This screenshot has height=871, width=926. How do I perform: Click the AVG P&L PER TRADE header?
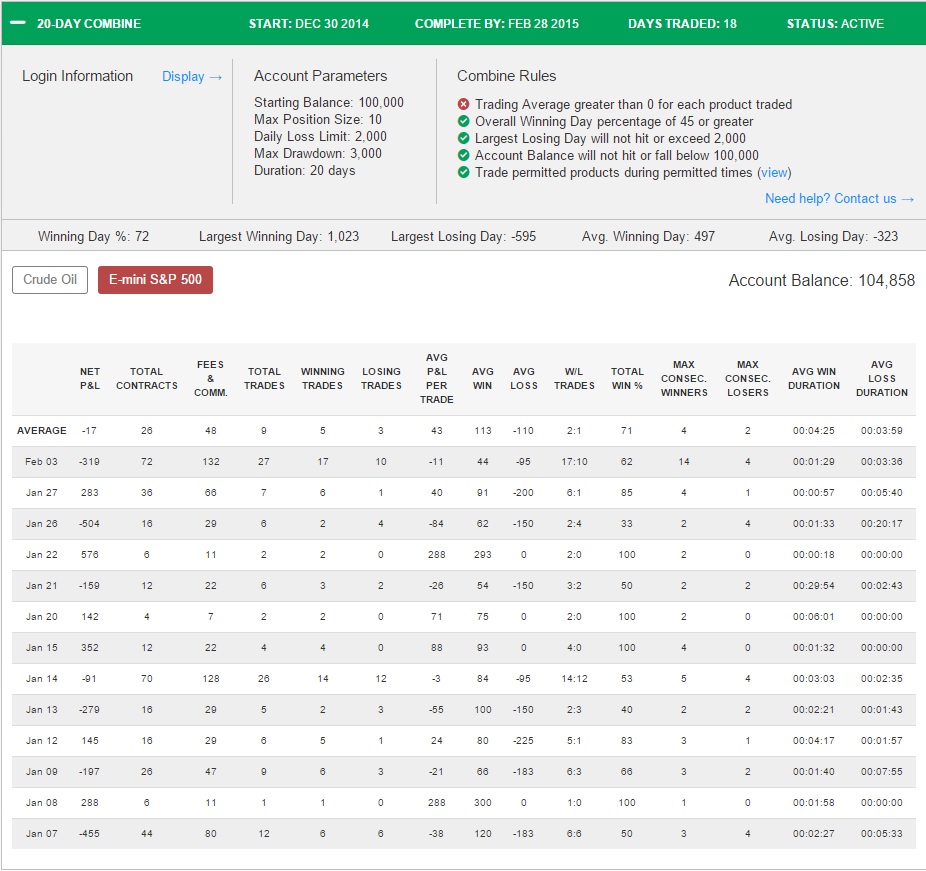click(436, 379)
